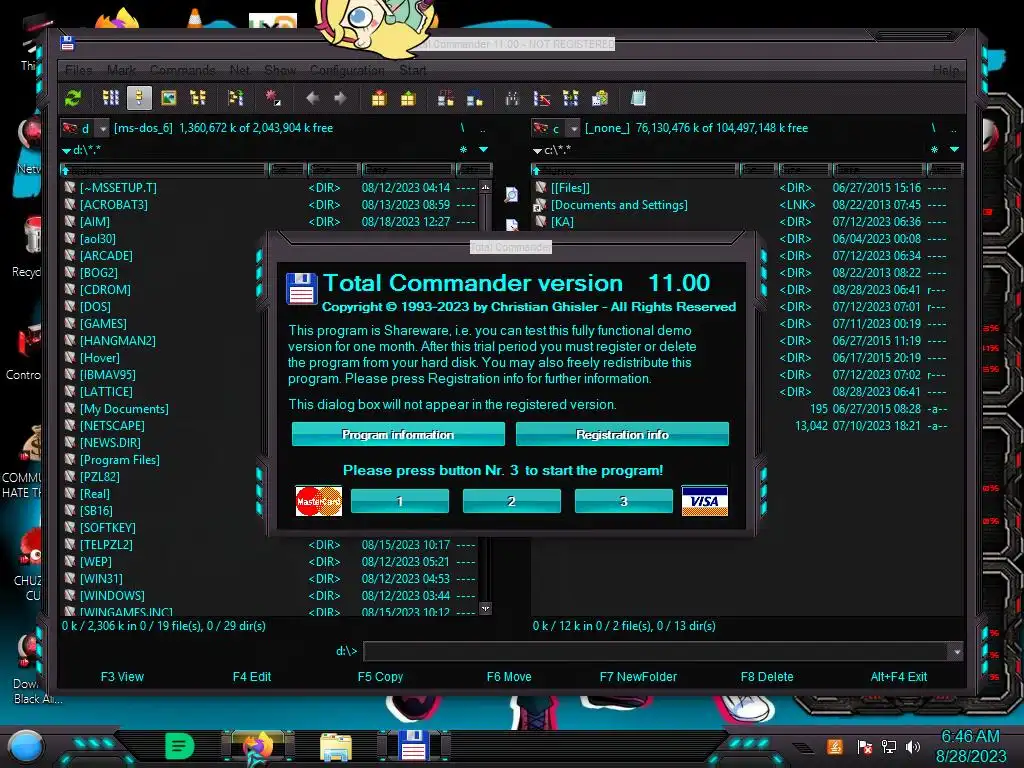Image resolution: width=1024 pixels, height=768 pixels.
Task: Click the VISA logo in the dialog
Action: (705, 501)
